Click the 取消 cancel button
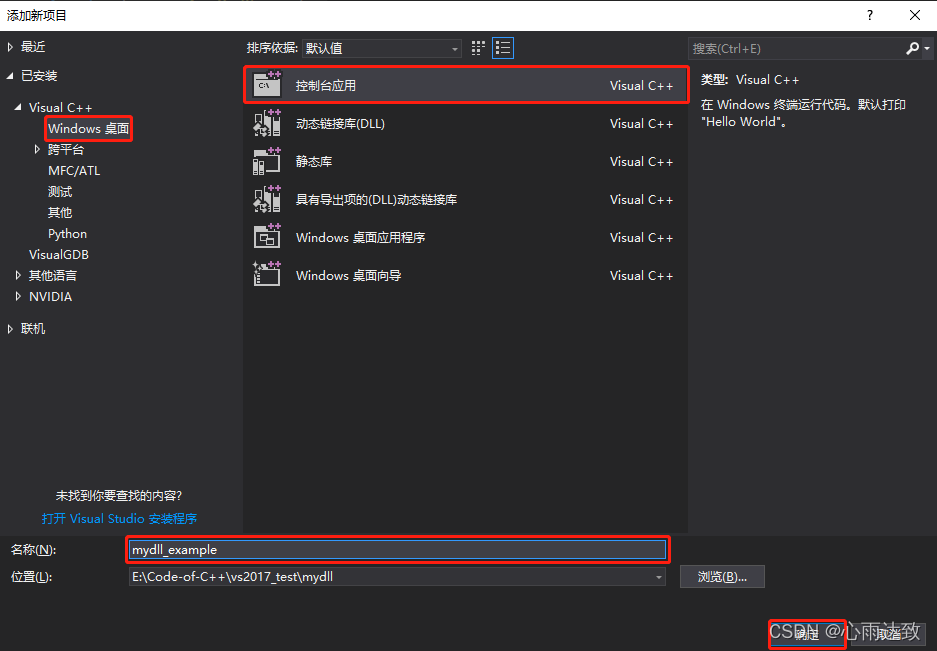Viewport: 937px width, 651px height. click(x=889, y=634)
